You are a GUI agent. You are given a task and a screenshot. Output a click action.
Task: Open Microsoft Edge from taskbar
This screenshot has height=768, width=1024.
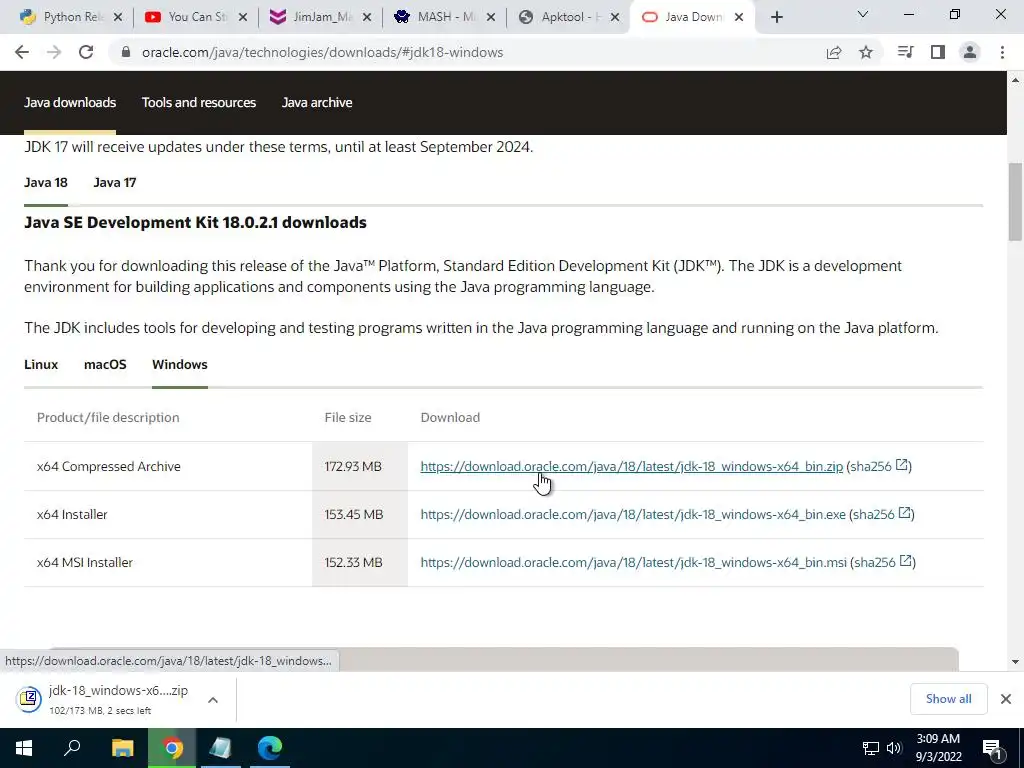[270, 748]
